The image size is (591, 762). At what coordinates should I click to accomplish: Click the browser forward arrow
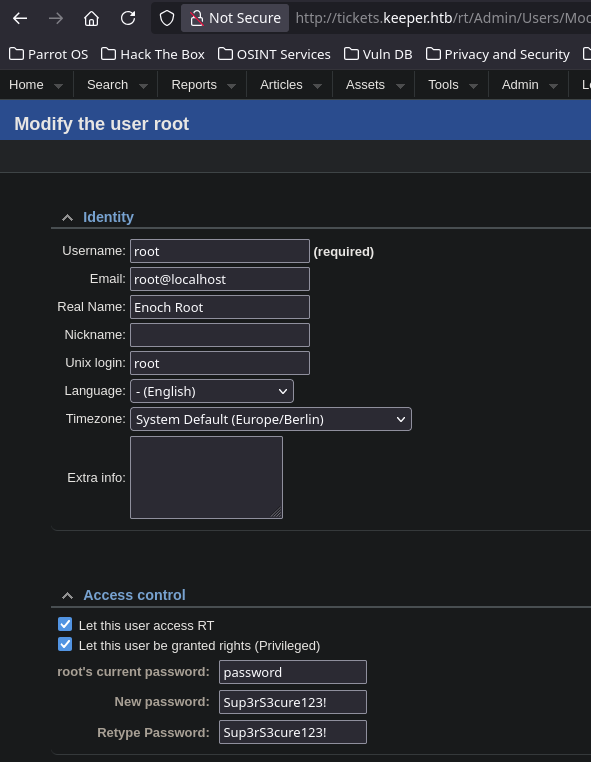[56, 18]
